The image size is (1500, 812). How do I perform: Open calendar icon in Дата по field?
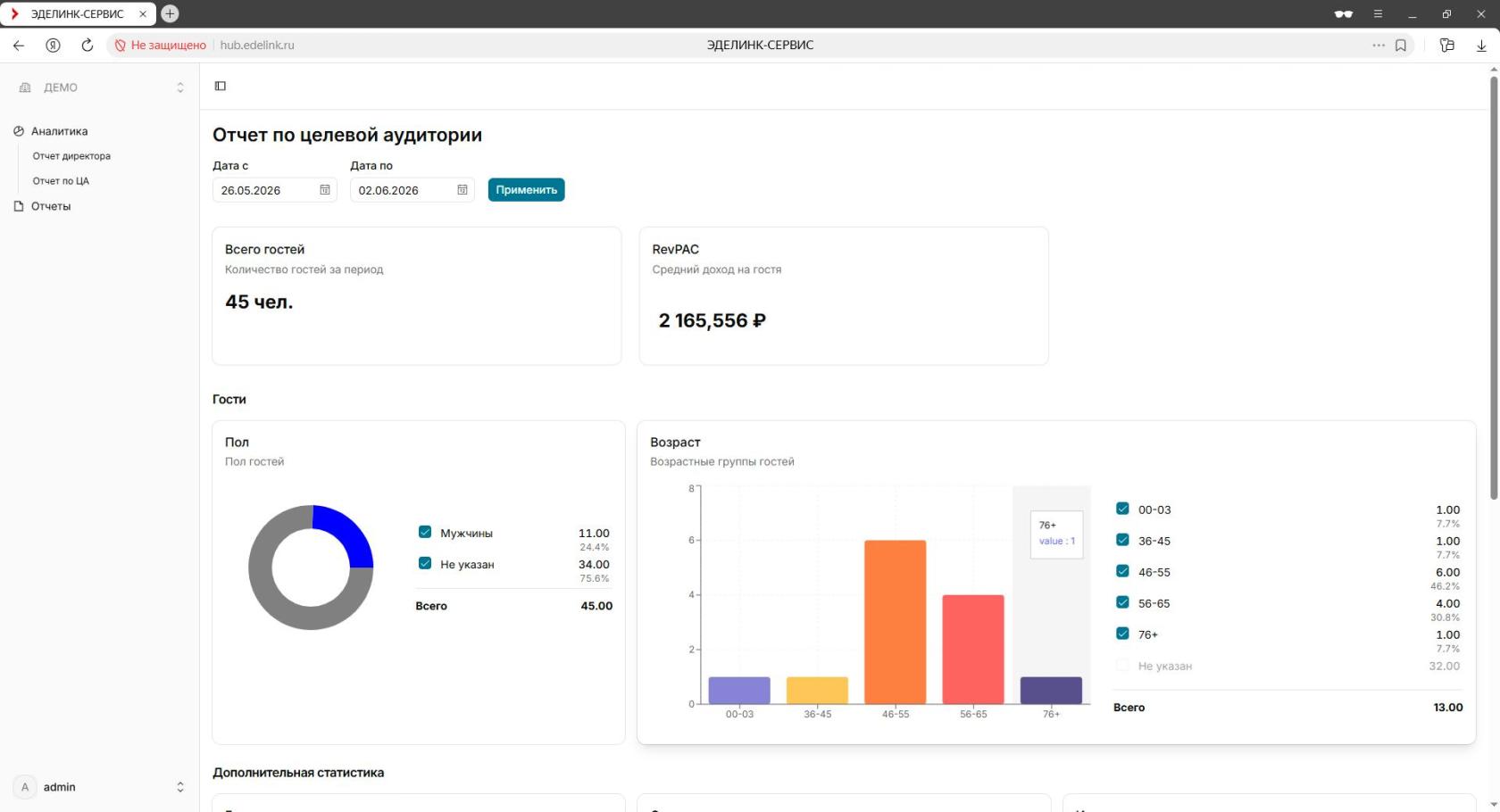tap(462, 190)
